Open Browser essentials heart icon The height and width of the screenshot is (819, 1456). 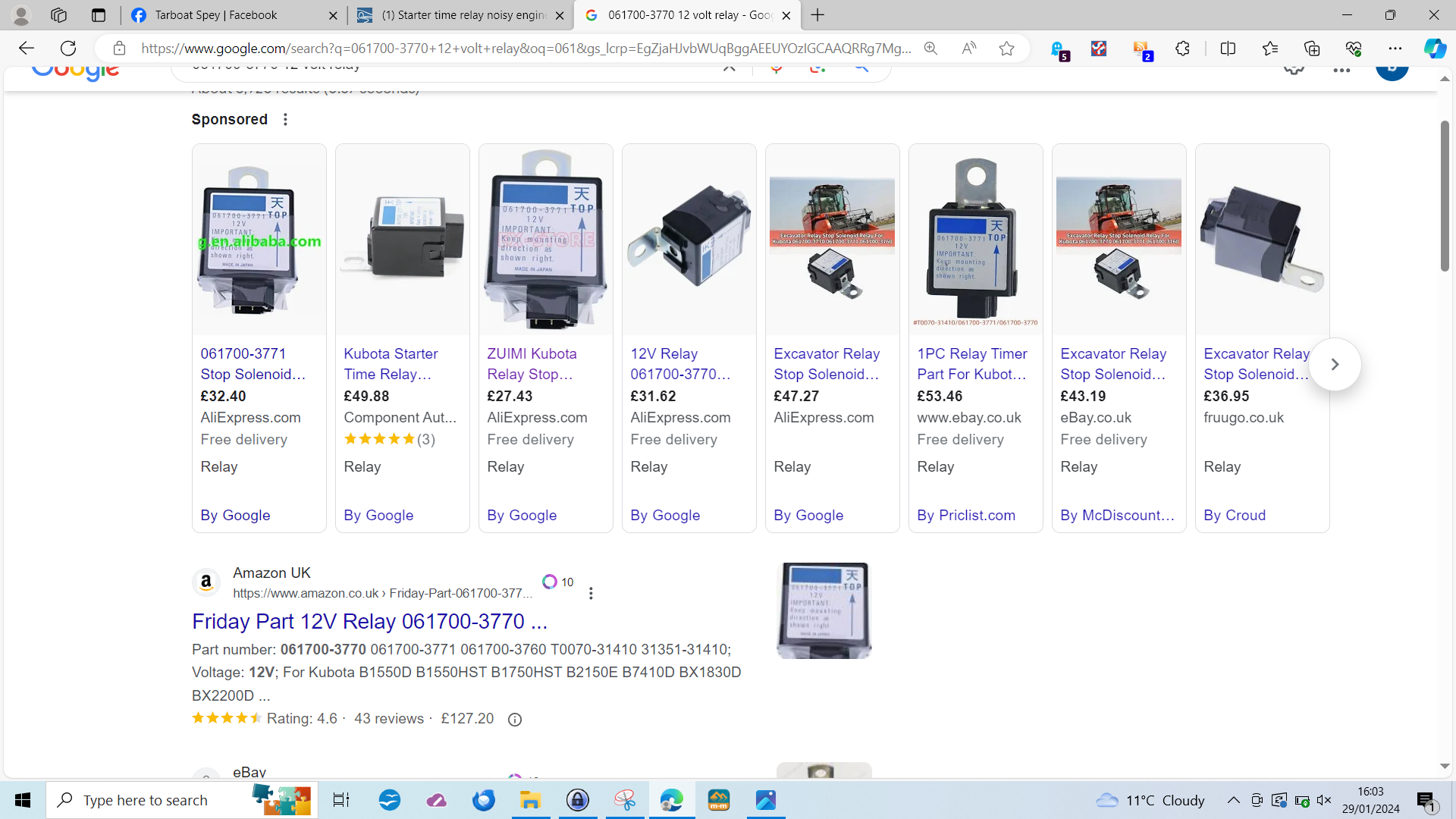pyautogui.click(x=1354, y=49)
